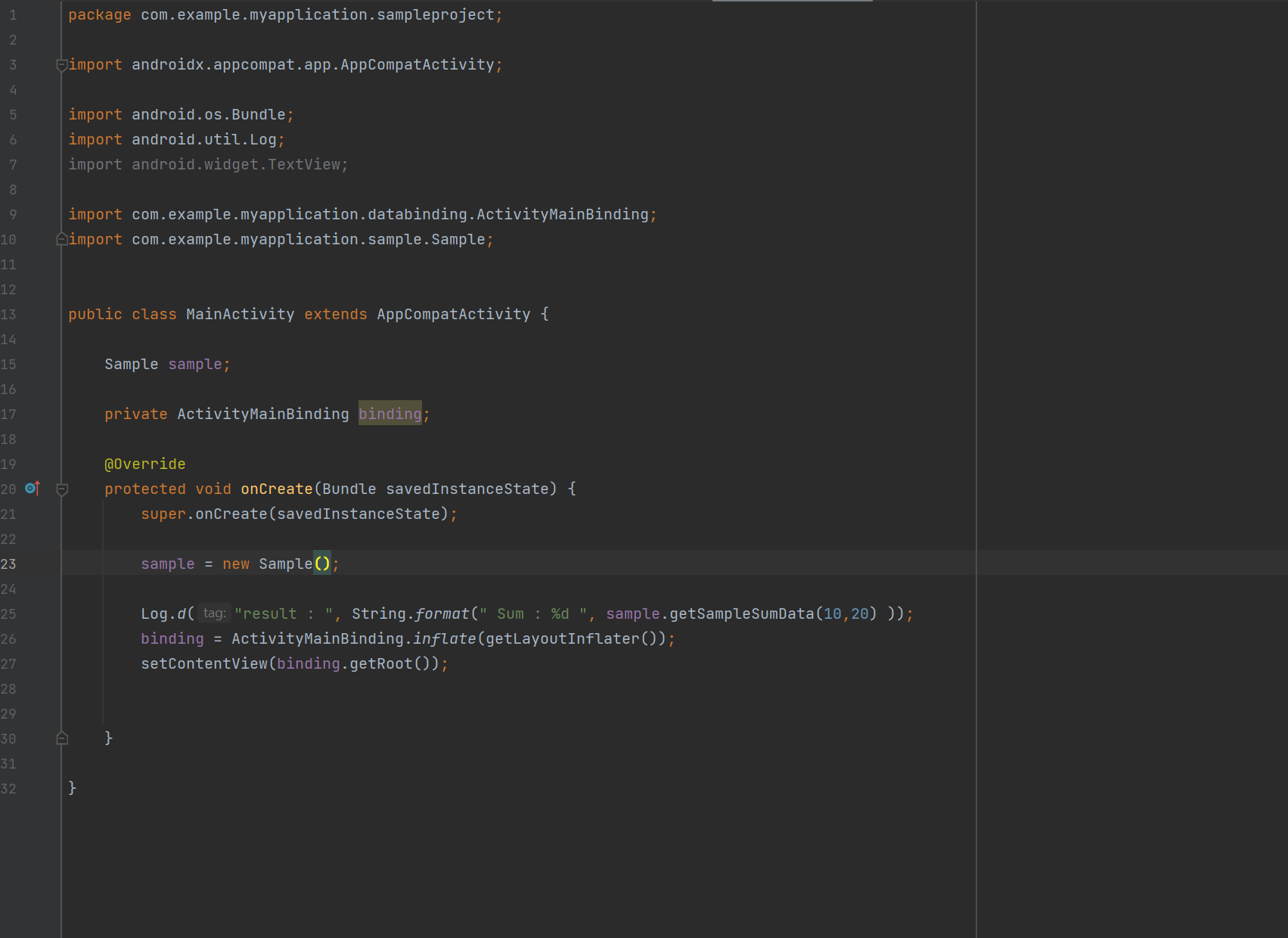1288x938 pixels.
Task: Click 'MainActivity' class name
Action: coord(241,314)
